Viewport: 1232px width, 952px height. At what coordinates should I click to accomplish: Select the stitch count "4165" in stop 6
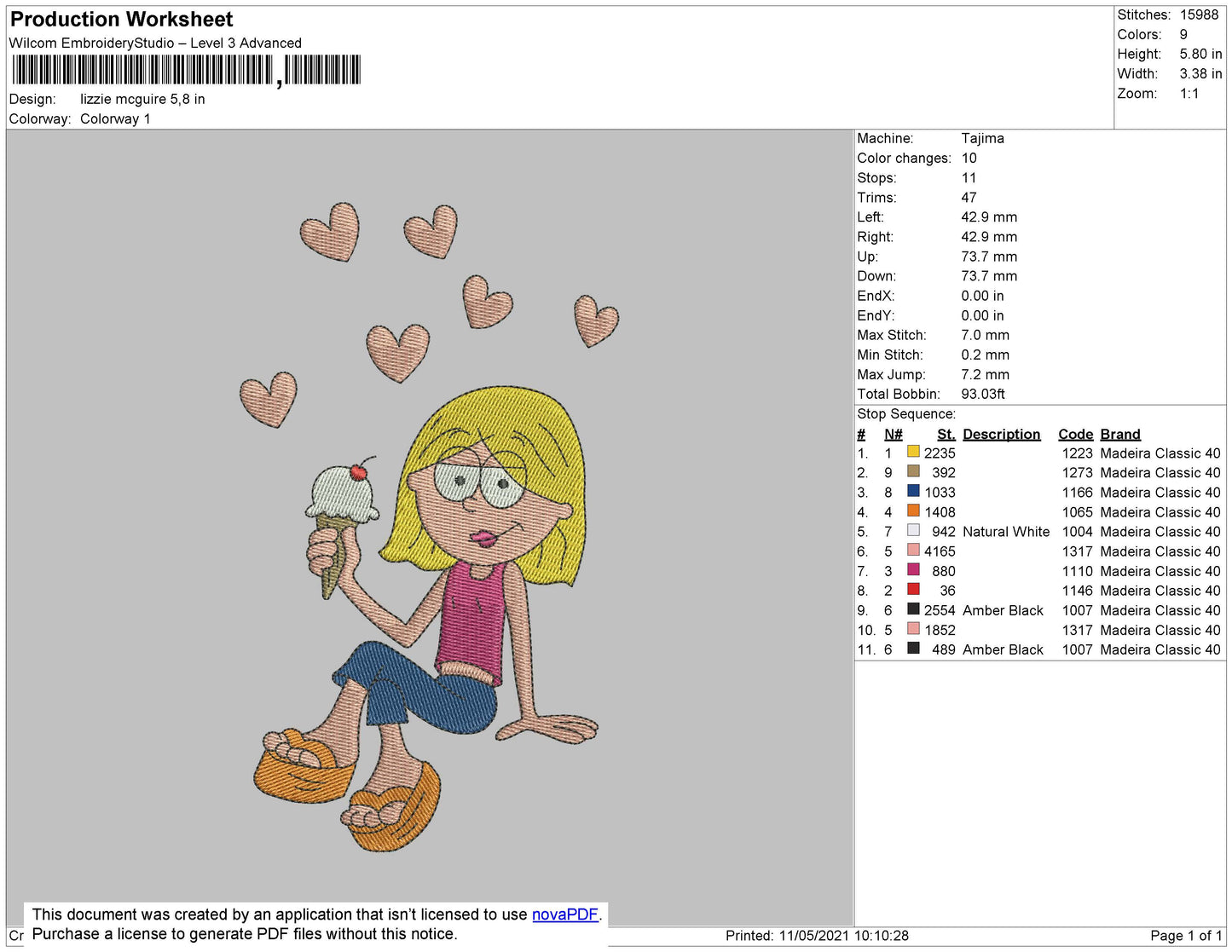[940, 551]
